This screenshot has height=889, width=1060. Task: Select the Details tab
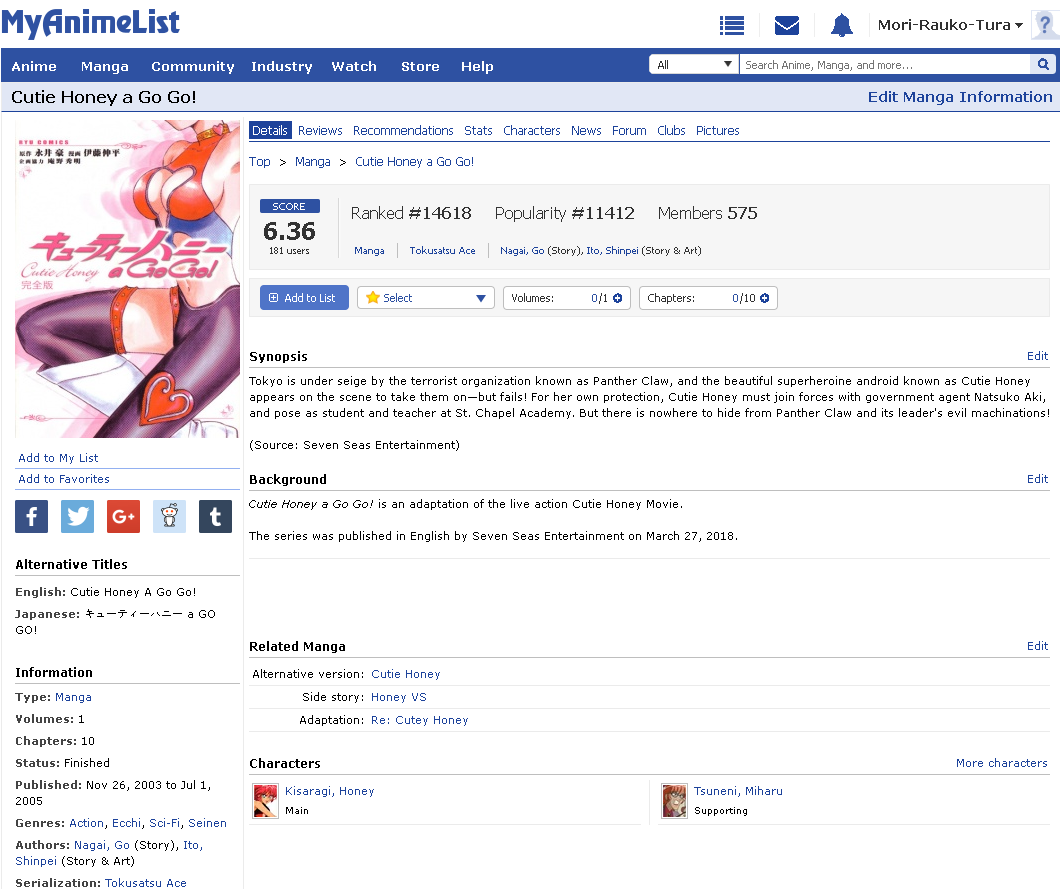[270, 130]
